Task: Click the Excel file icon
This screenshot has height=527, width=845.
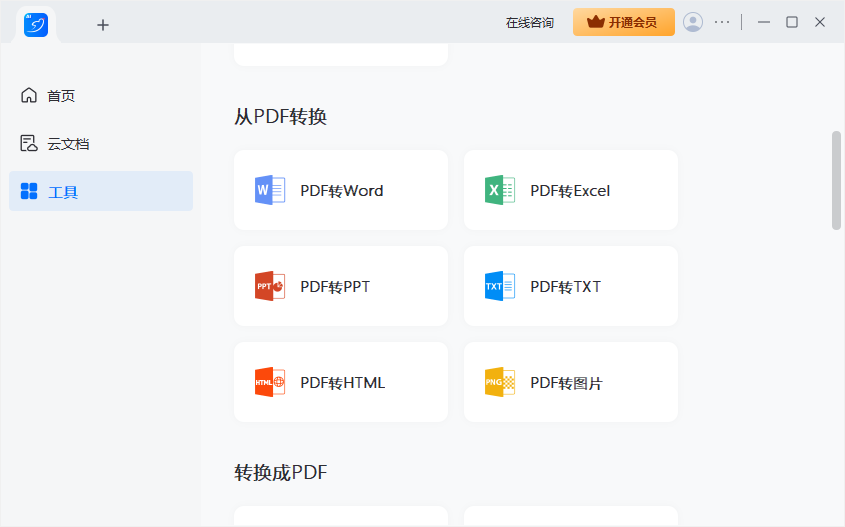Action: point(500,190)
